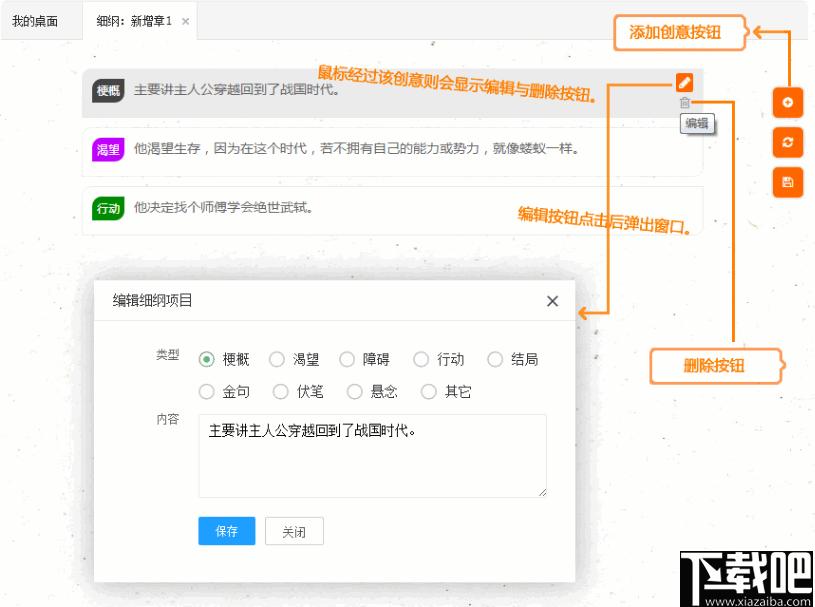Click the purple 渴望 tag badge
This screenshot has width=815, height=607.
pyautogui.click(x=107, y=150)
